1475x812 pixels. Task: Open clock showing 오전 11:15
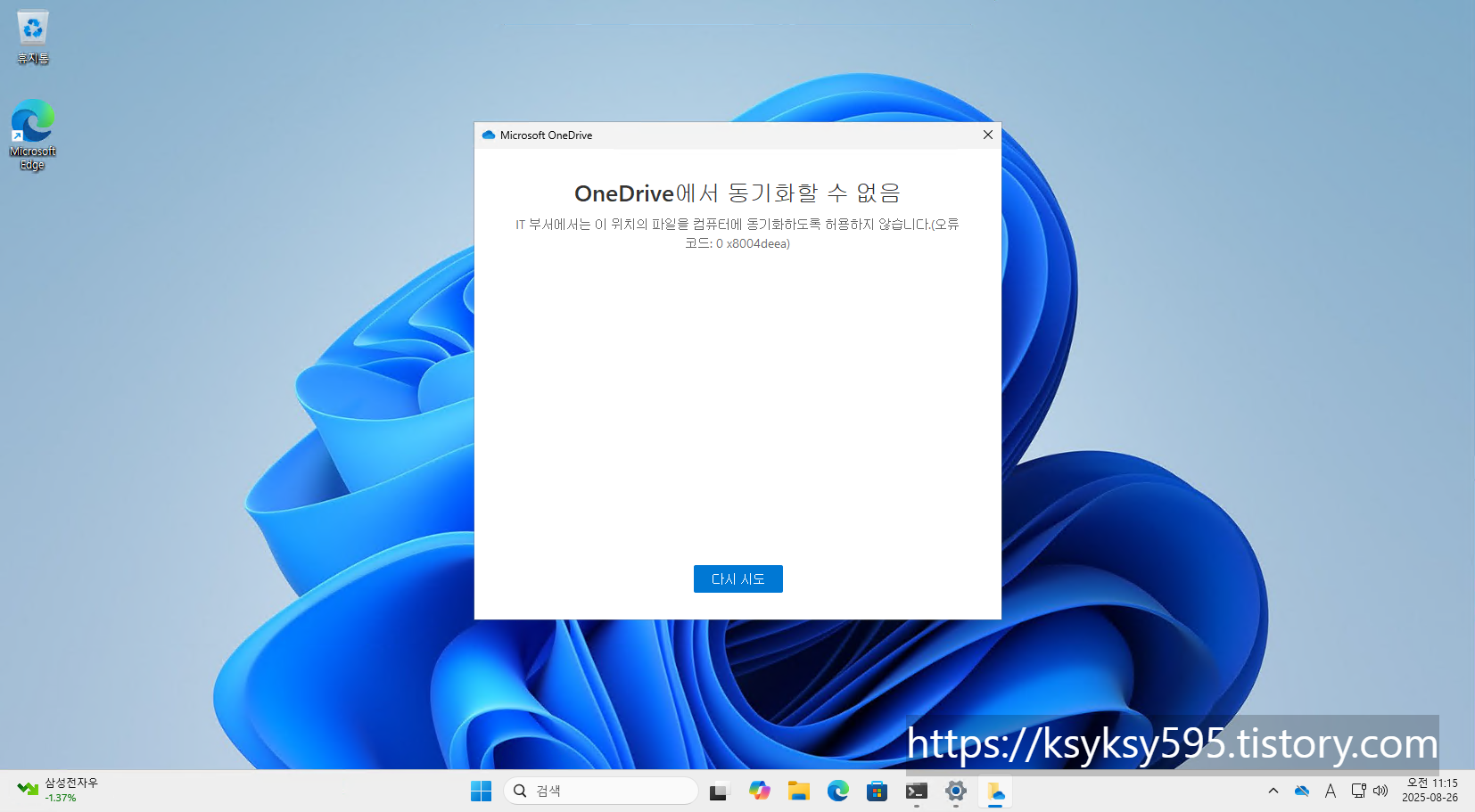pos(1430,790)
